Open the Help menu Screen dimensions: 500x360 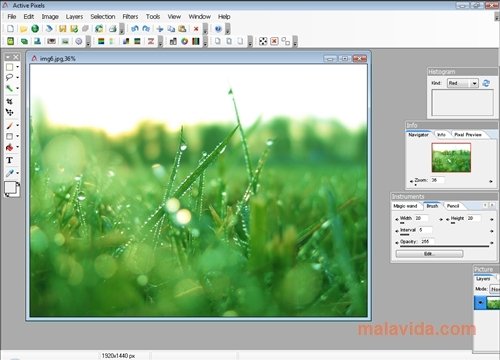224,17
